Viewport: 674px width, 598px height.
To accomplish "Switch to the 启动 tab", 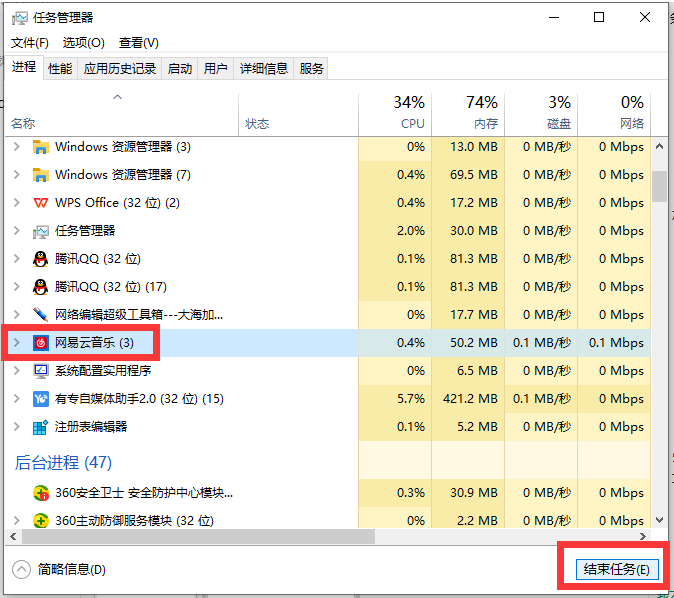I will (x=180, y=68).
